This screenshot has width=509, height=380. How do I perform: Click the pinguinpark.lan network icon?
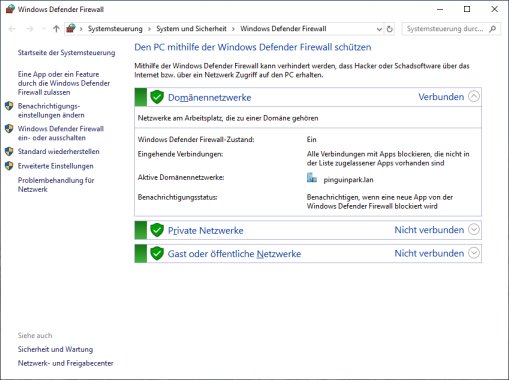(312, 178)
